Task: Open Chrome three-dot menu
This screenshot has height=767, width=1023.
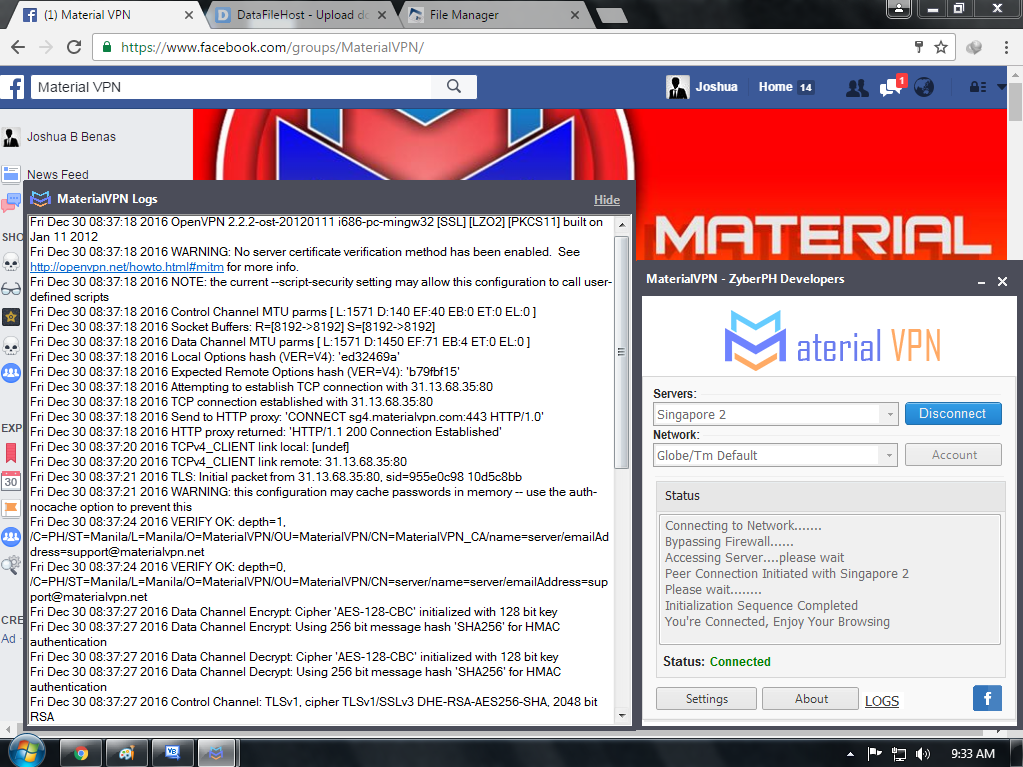Action: (x=1006, y=47)
